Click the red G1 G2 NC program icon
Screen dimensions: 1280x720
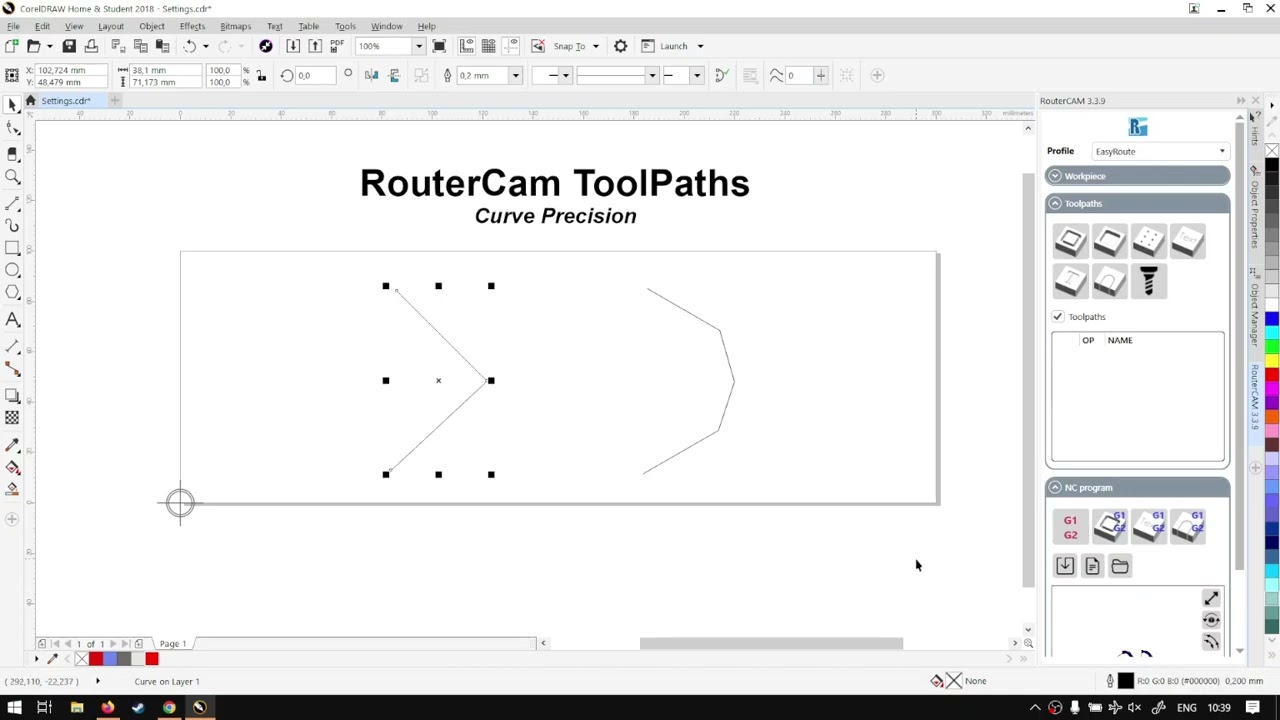pyautogui.click(x=1070, y=527)
